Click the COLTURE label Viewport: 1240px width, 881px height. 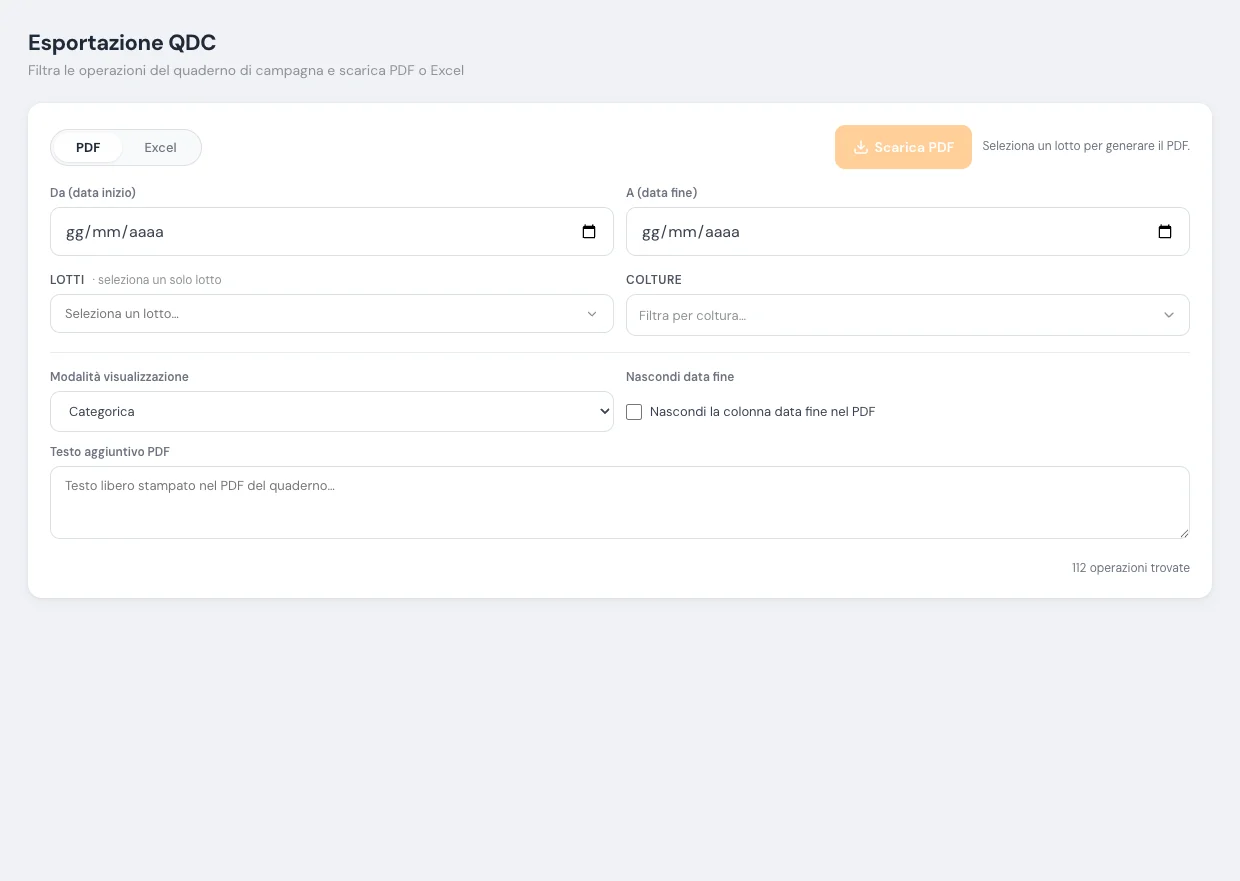654,280
